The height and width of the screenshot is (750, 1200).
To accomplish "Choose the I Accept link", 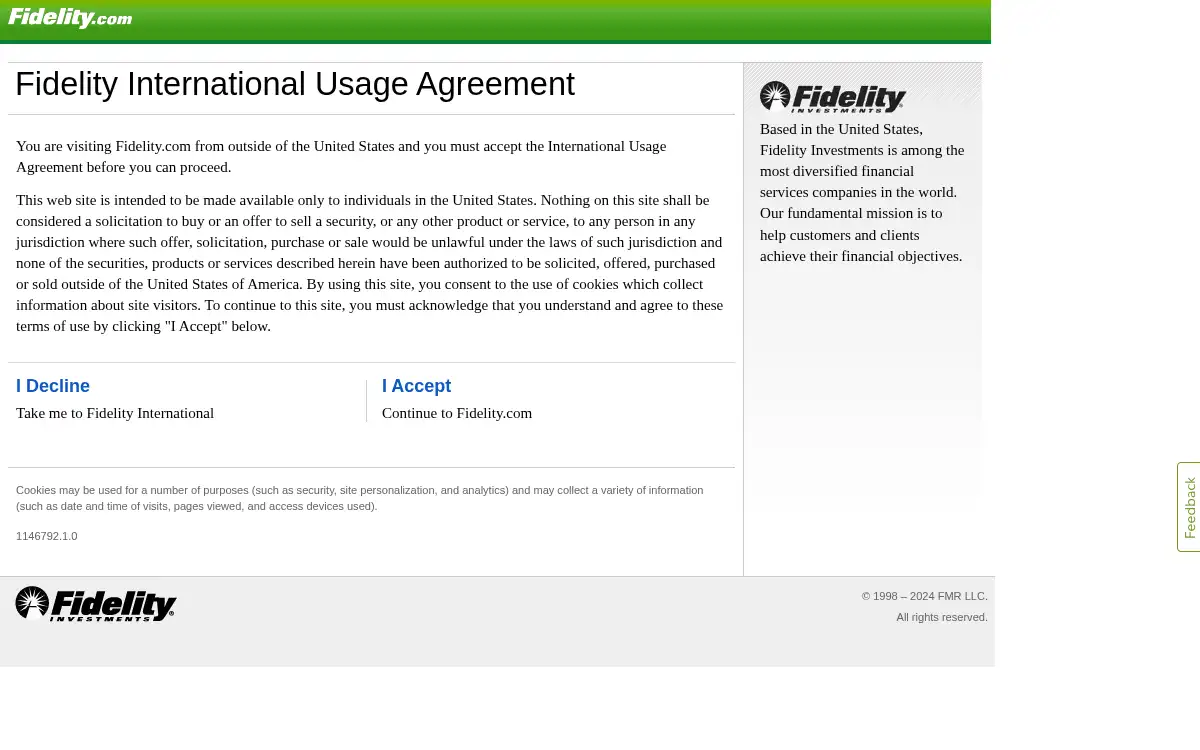I will coord(416,386).
